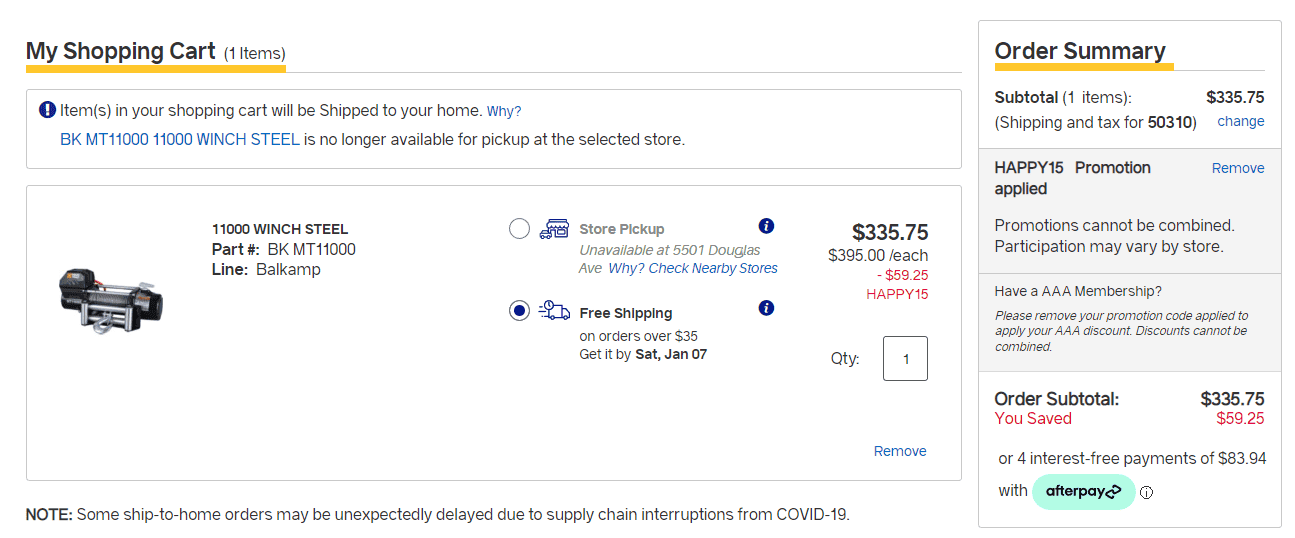Image resolution: width=1295 pixels, height=538 pixels.
Task: Select the Free Shipping radio button
Action: click(519, 311)
